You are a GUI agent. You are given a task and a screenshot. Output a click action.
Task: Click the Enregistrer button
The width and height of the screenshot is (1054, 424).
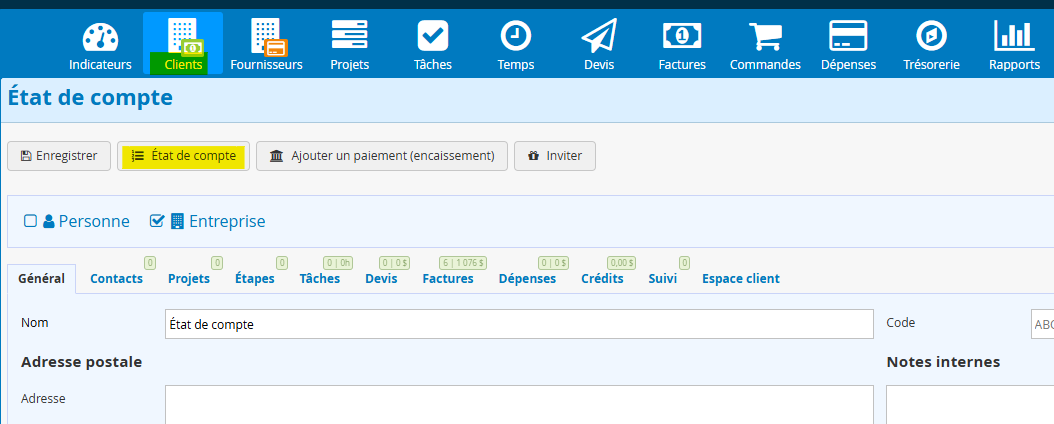pyautogui.click(x=59, y=156)
